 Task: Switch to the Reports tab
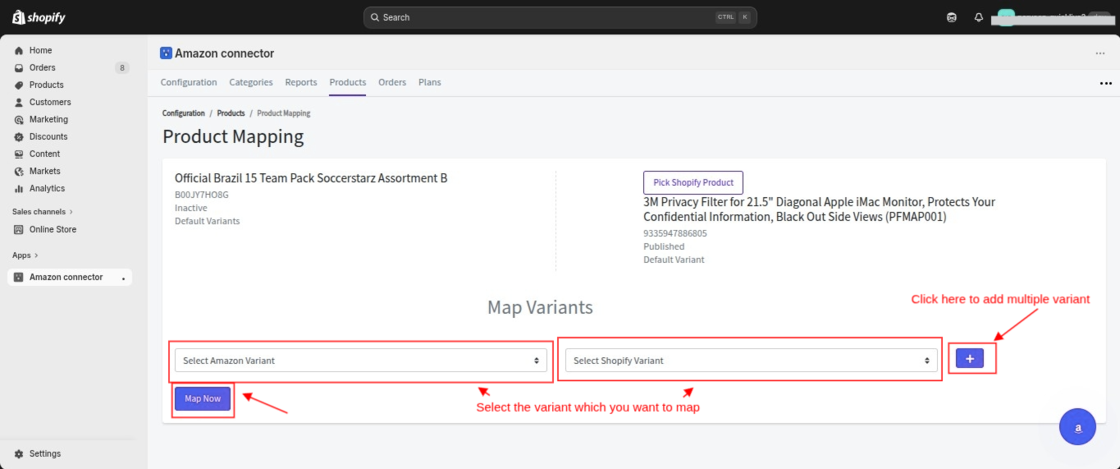click(301, 82)
